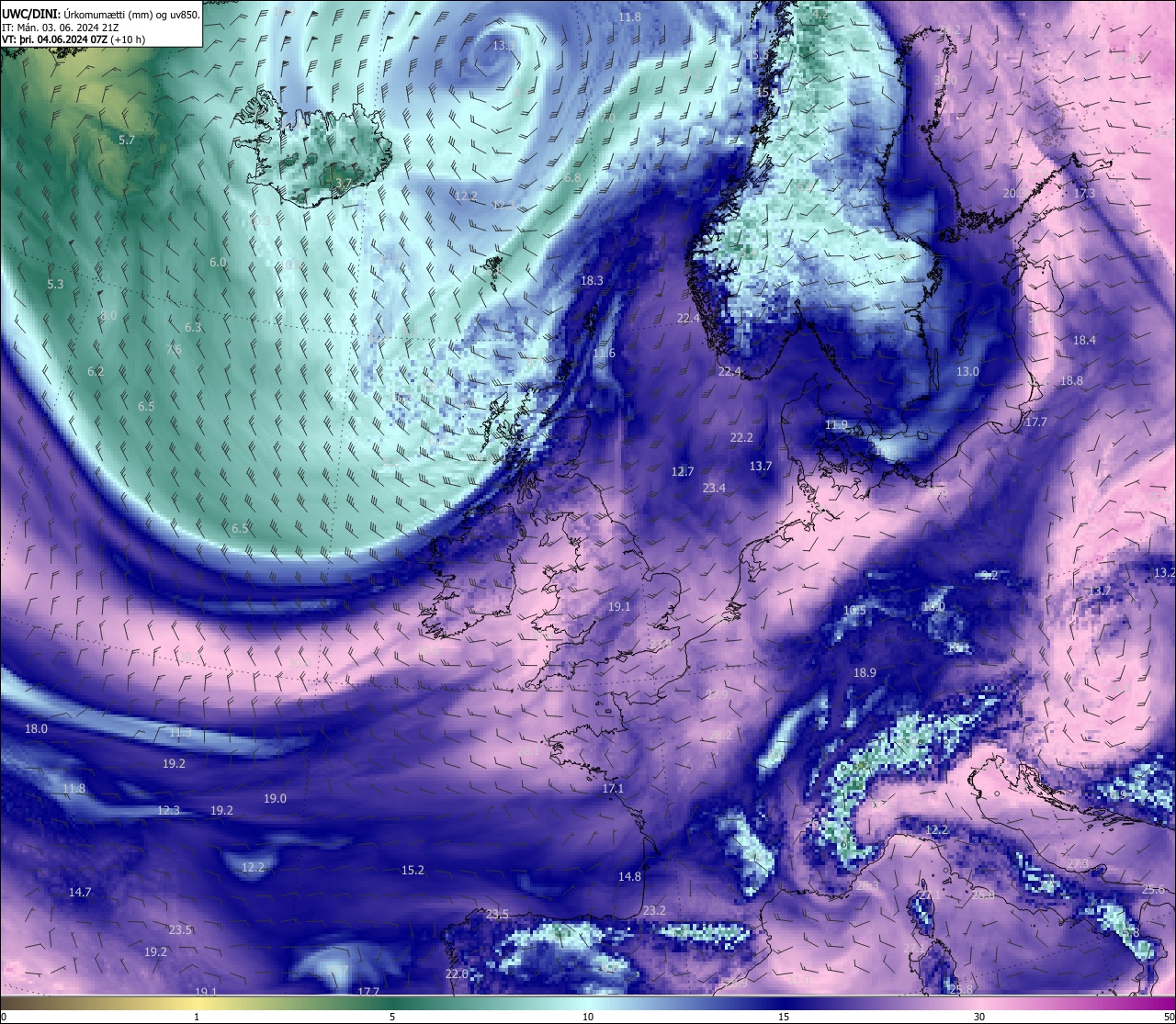
Task: Click the '5' tick on the color scale
Action: click(392, 1017)
